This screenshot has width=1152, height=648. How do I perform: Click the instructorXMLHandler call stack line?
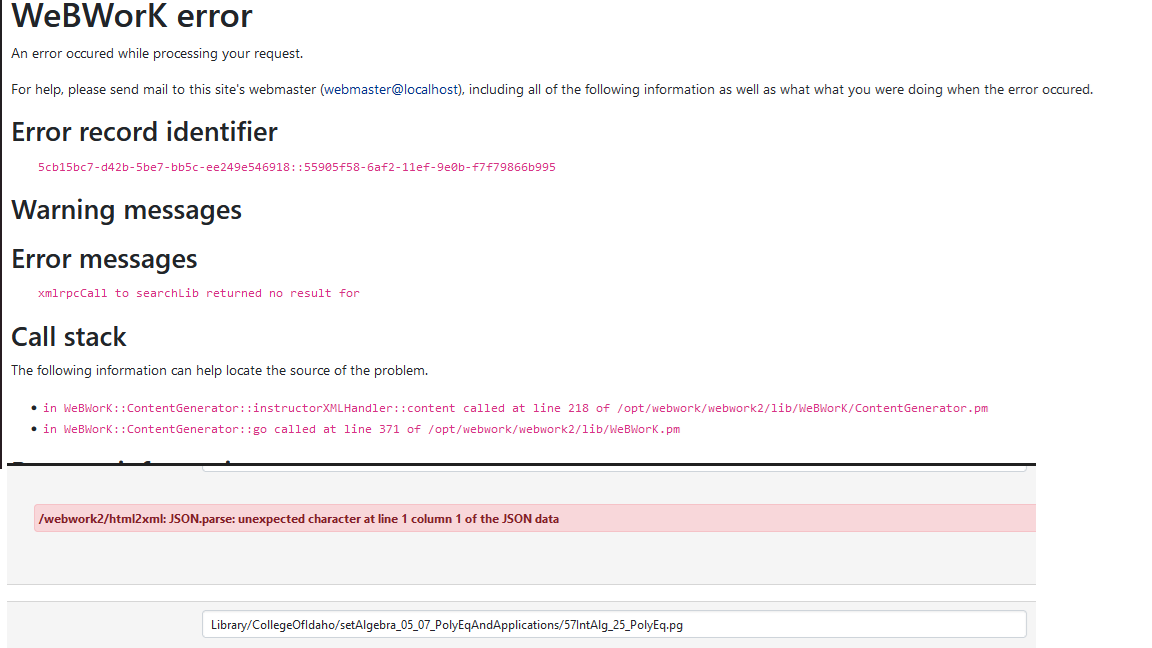click(x=515, y=408)
